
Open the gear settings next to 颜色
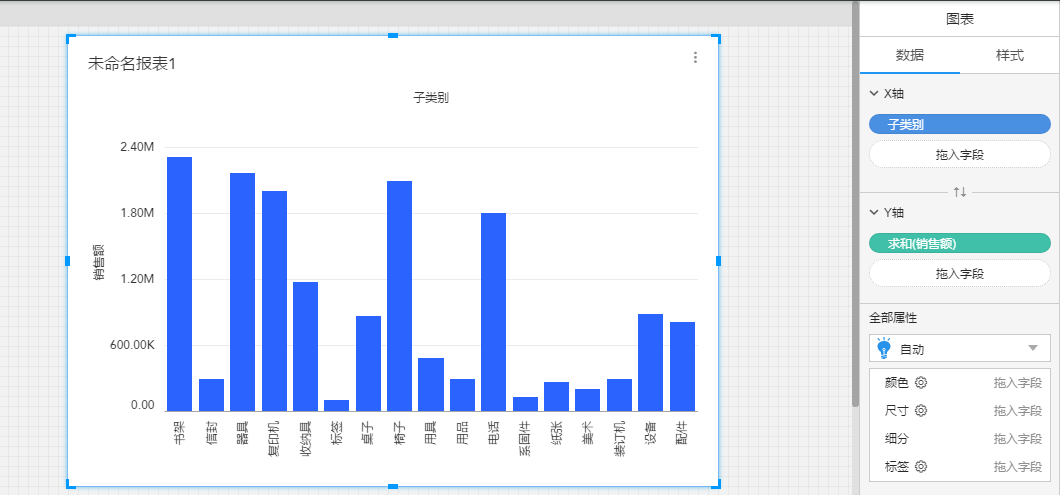(921, 383)
